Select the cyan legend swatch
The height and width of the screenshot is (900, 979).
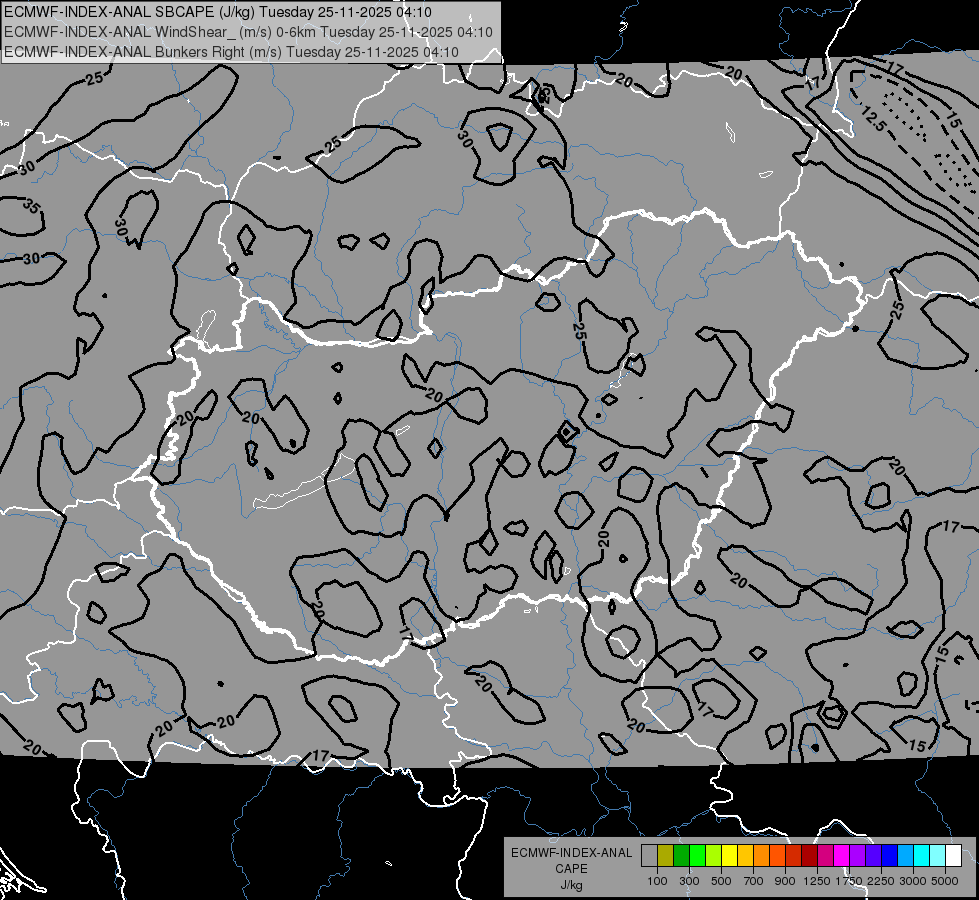coord(922,855)
